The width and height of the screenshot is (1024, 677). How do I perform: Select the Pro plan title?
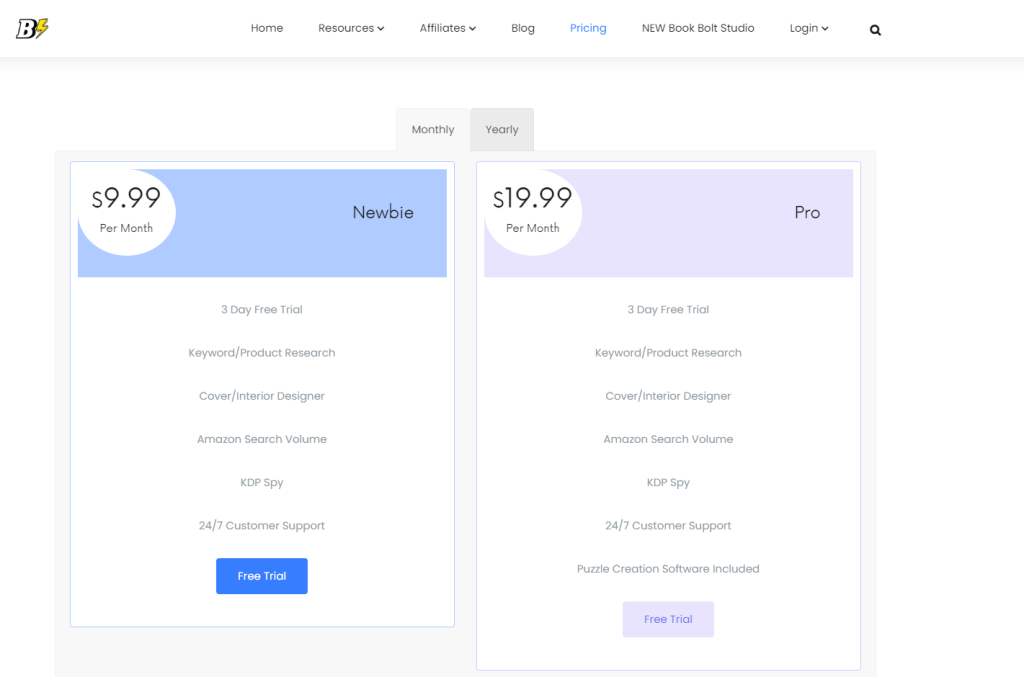[807, 212]
